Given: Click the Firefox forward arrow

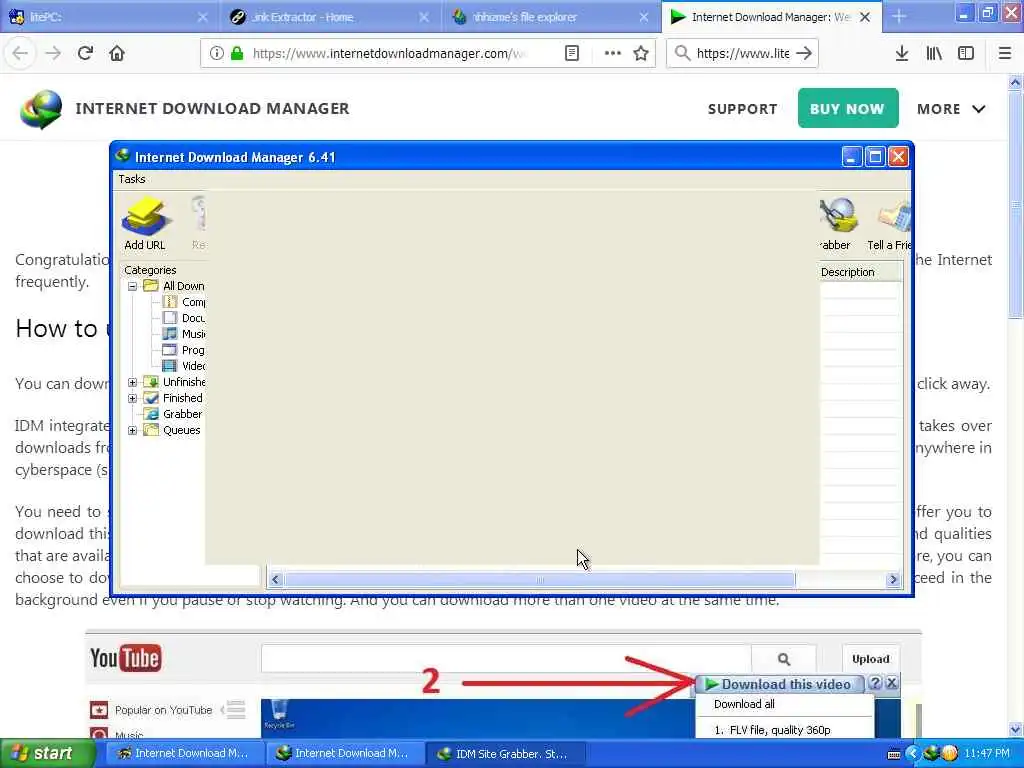Looking at the screenshot, I should pyautogui.click(x=53, y=53).
